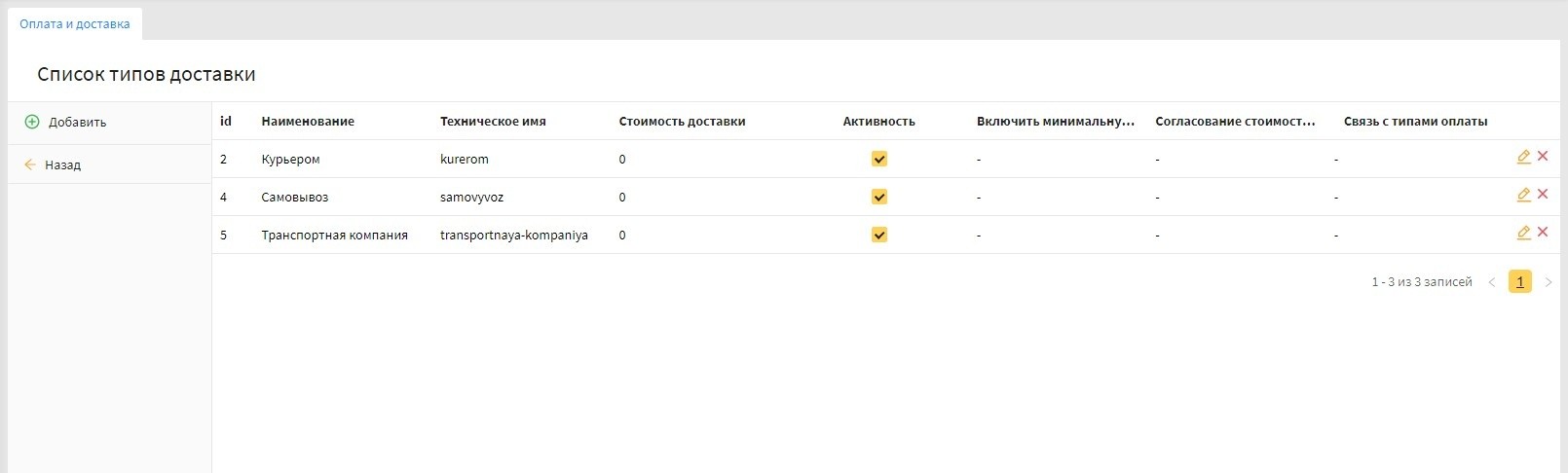Toggle activity checkbox for Курьером
1568x473 pixels.
878,159
